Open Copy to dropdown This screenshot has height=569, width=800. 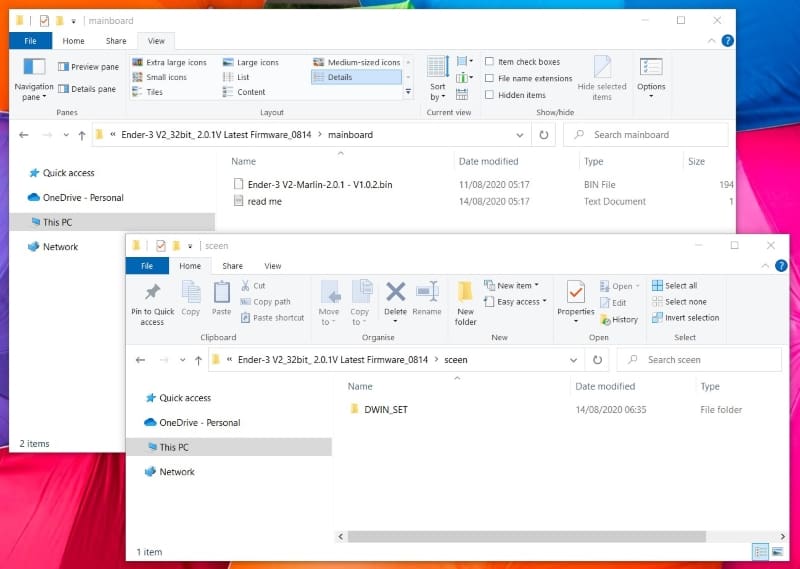360,304
